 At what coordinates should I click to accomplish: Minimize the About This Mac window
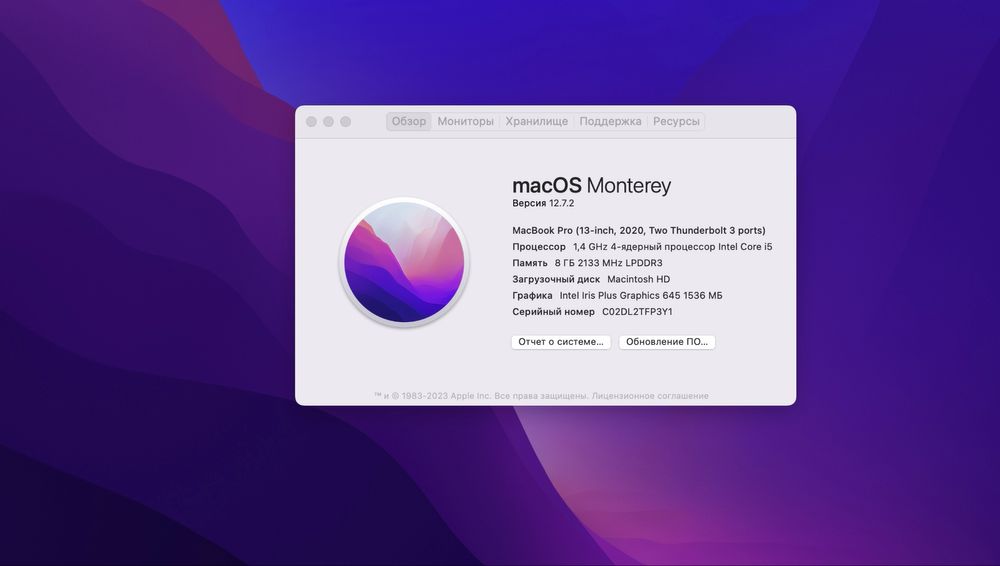click(x=328, y=121)
